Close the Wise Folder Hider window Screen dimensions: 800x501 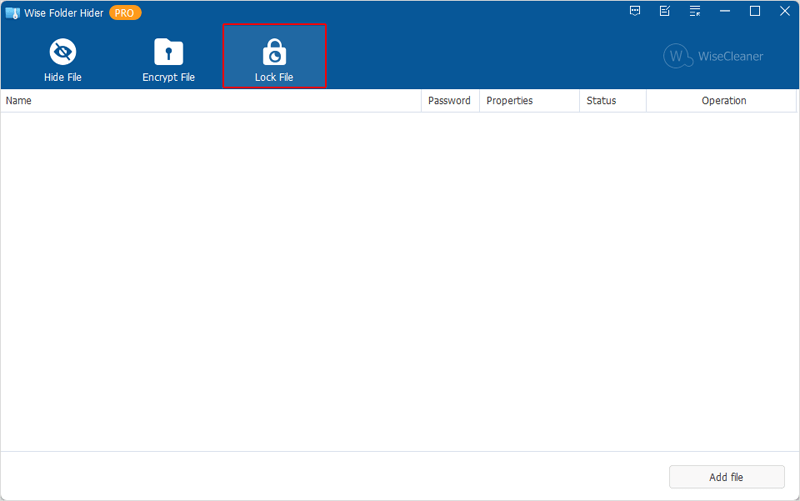pos(785,11)
